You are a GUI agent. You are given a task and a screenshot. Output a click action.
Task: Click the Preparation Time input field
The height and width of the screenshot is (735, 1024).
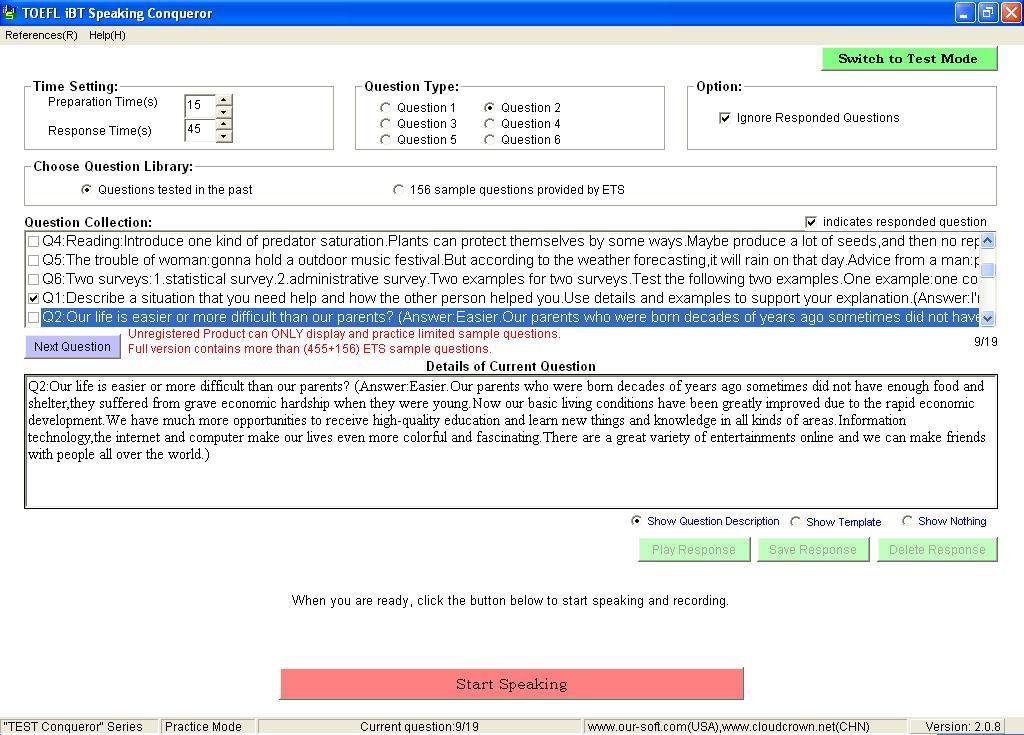pos(199,105)
